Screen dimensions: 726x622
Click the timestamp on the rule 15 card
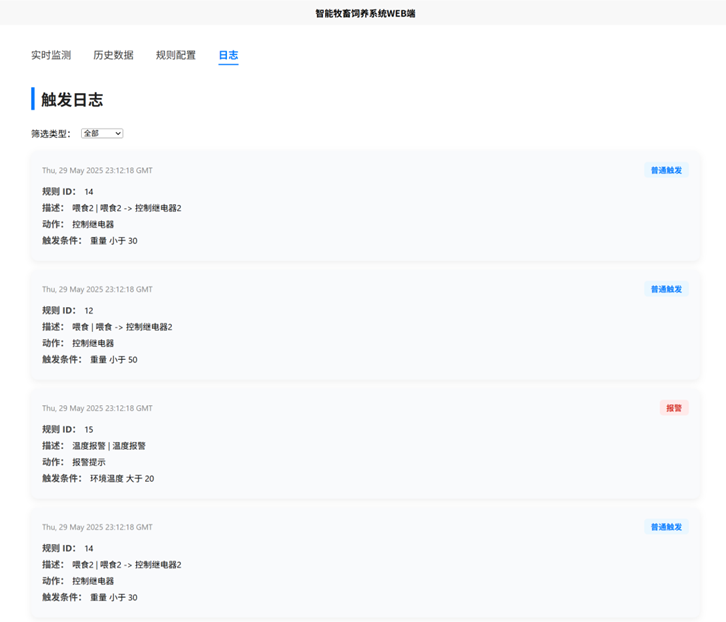(97, 408)
